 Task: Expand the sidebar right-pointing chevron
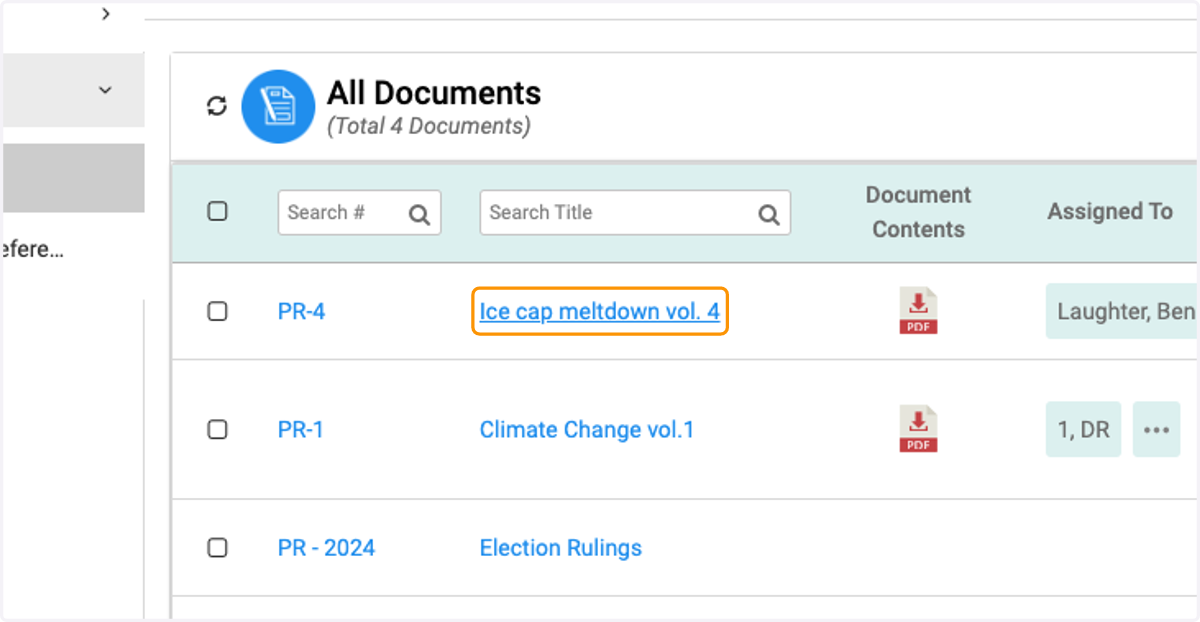coord(106,14)
